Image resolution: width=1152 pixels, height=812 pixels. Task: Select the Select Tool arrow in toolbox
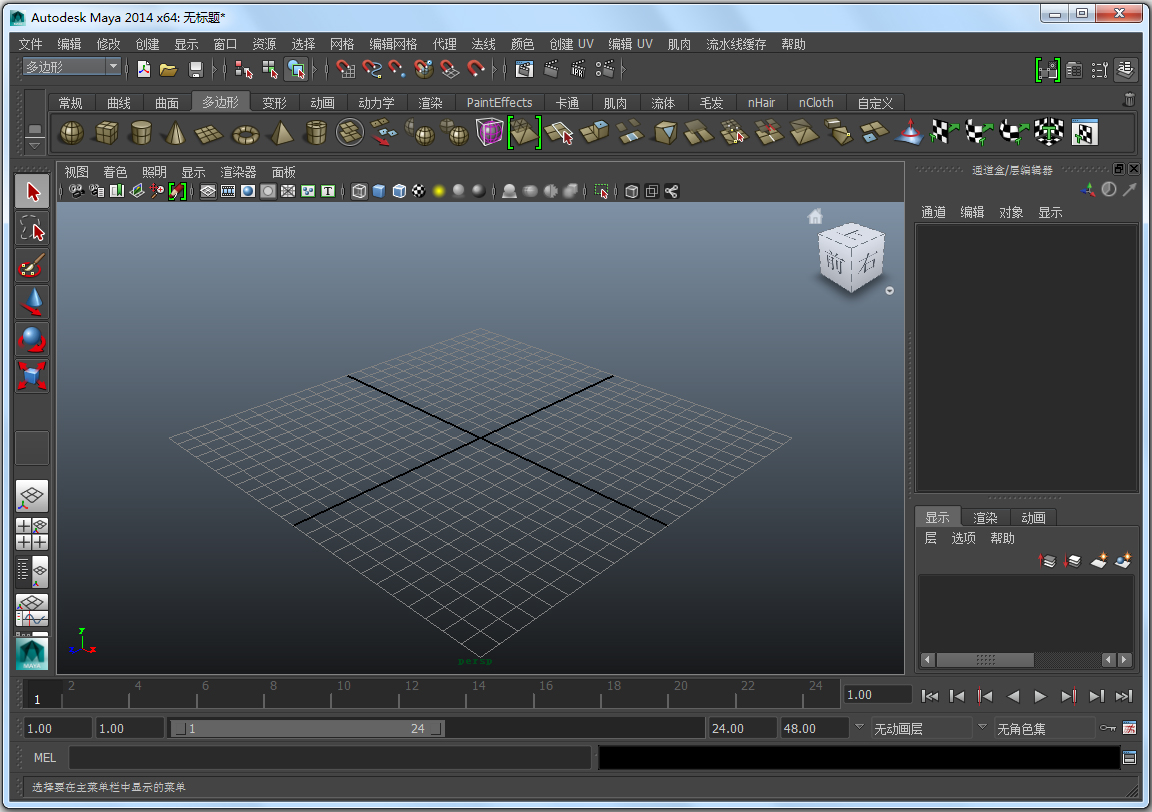tap(31, 191)
